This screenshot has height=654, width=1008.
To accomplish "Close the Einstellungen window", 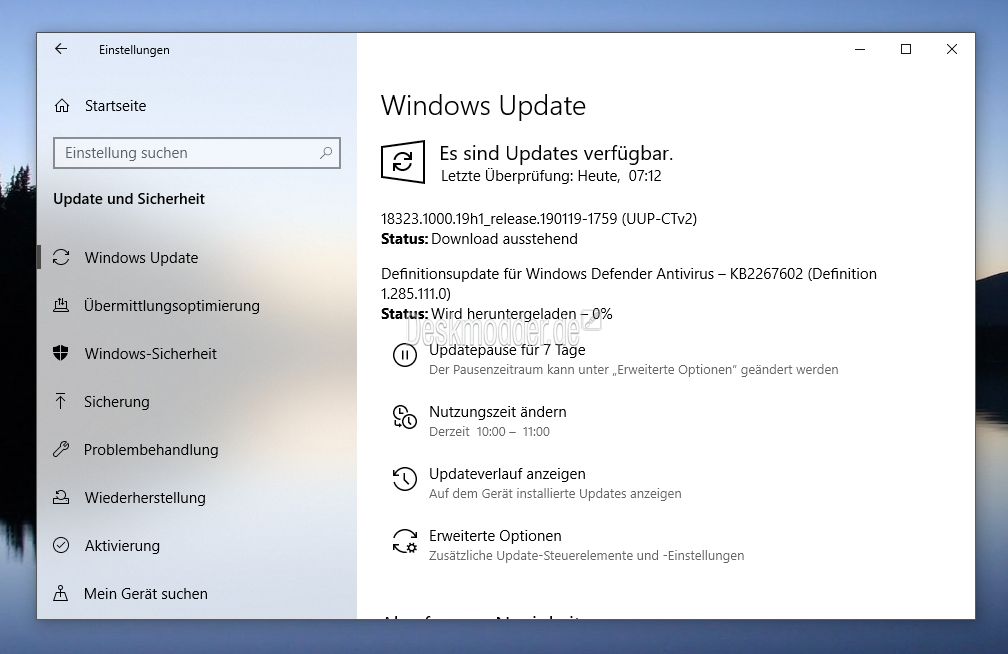I will tap(952, 49).
